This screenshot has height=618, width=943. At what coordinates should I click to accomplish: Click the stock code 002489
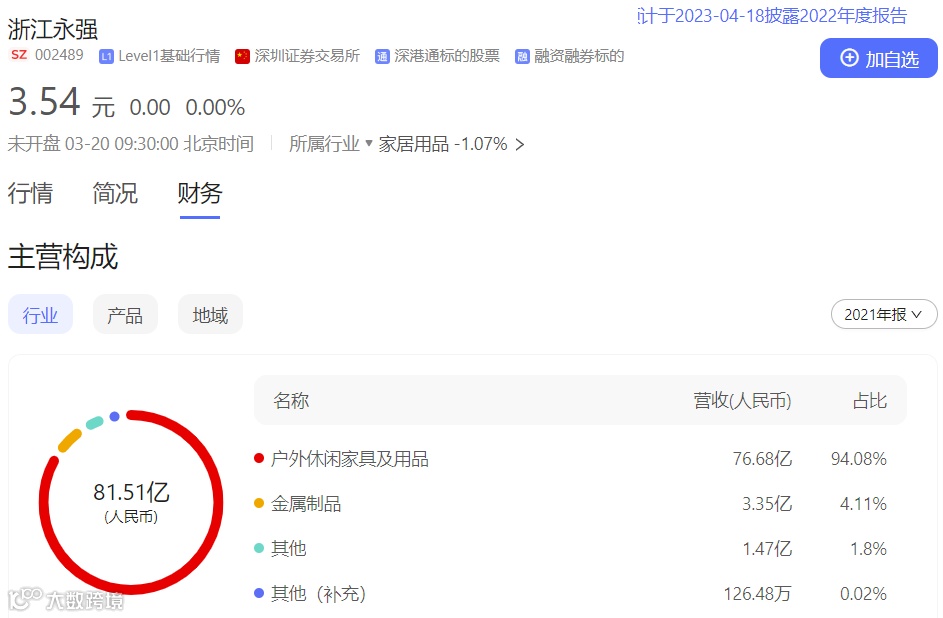click(59, 55)
